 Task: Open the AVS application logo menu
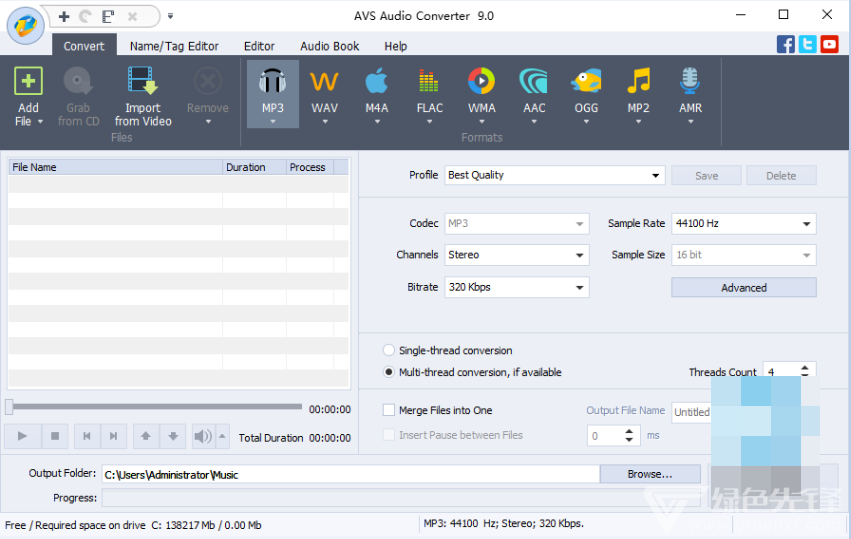(26, 25)
